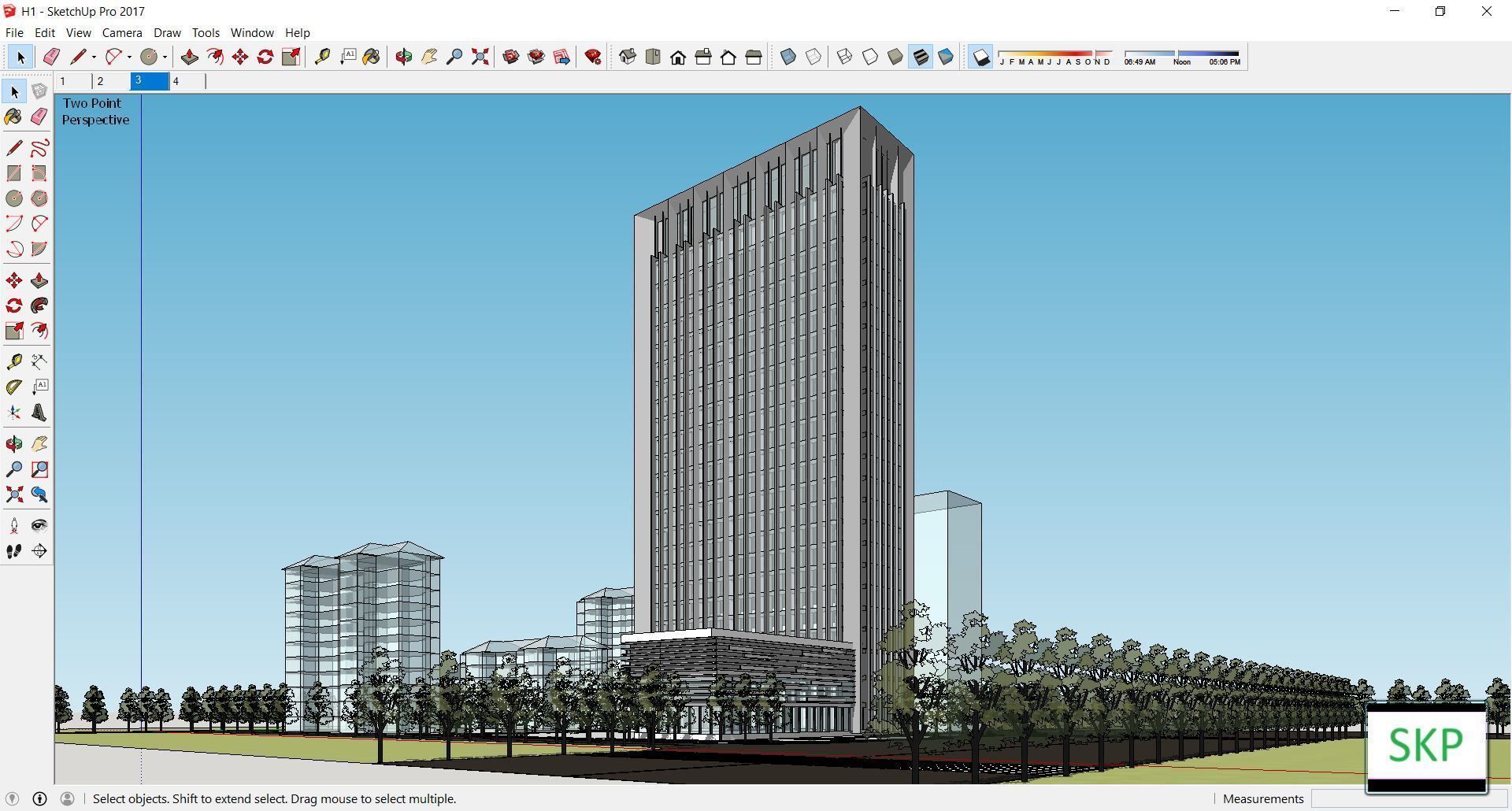This screenshot has width=1512, height=811.
Task: Toggle Show/Hide Shadows button
Action: click(x=980, y=57)
